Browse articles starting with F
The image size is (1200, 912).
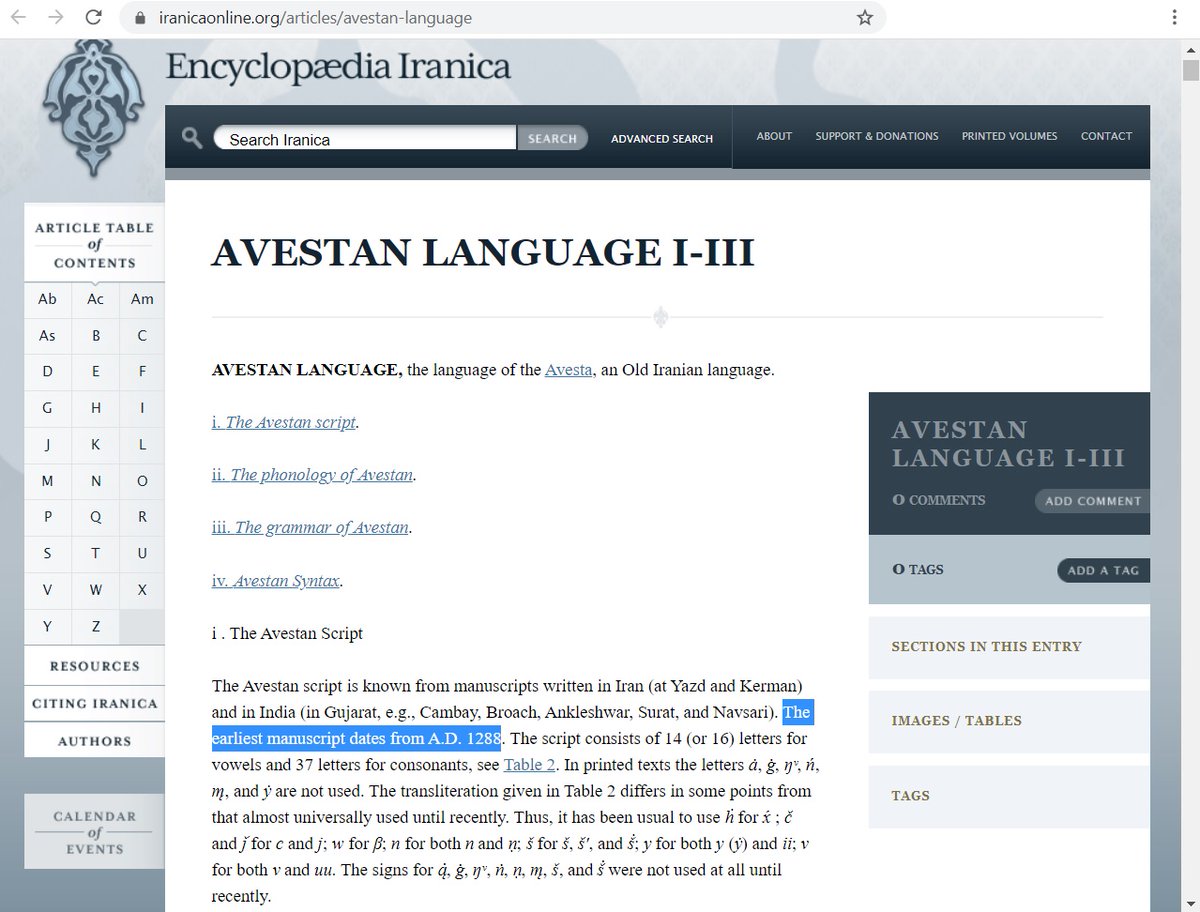click(142, 371)
